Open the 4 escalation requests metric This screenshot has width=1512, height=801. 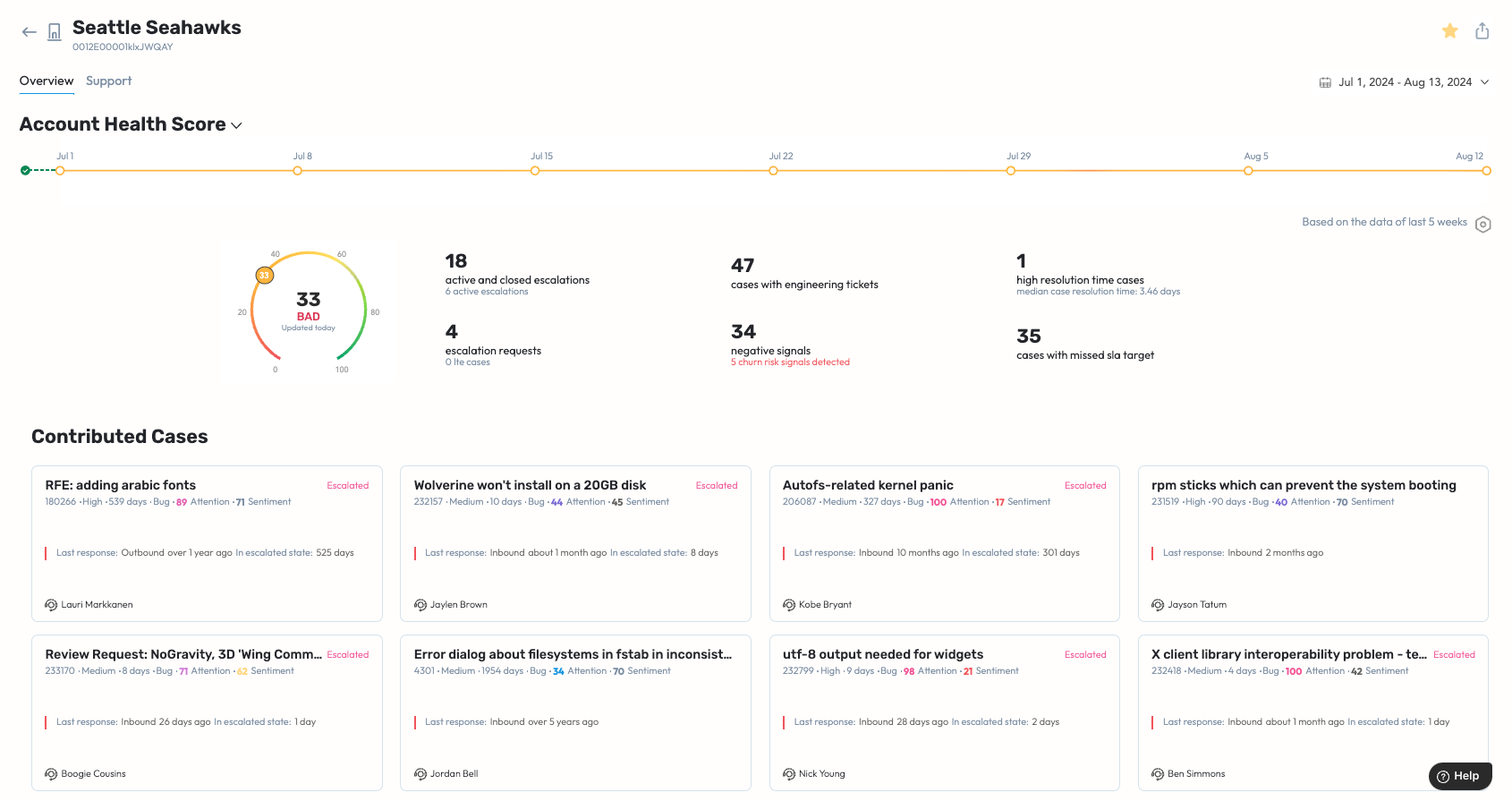click(x=493, y=345)
